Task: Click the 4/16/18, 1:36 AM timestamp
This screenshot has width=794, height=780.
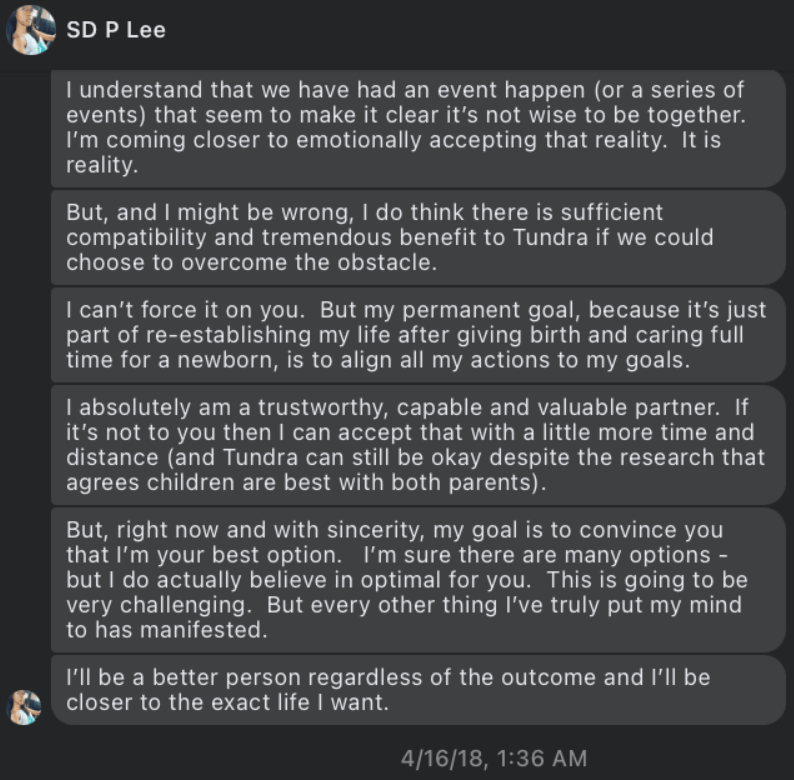Action: click(x=493, y=758)
